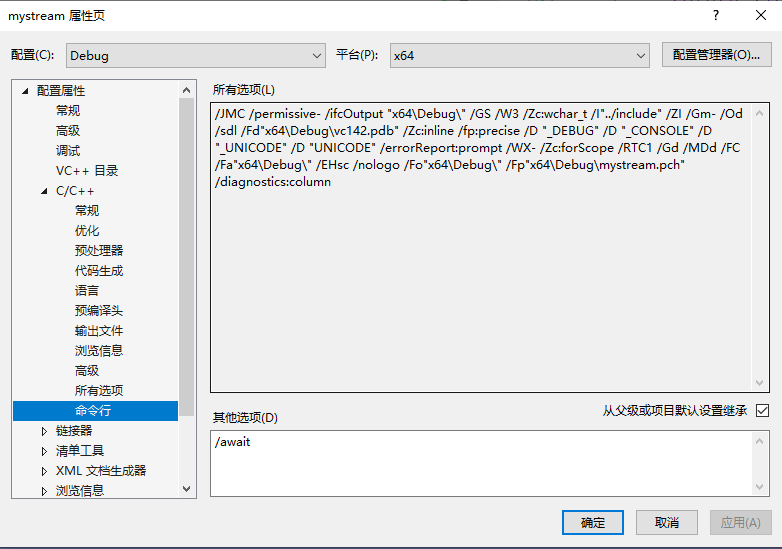The width and height of the screenshot is (782, 549).
Task: Expand the 清单工具 tree node
Action: (x=44, y=451)
